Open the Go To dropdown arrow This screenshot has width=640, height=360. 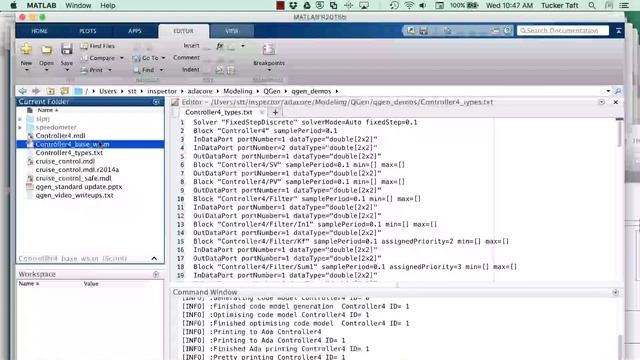(163, 58)
